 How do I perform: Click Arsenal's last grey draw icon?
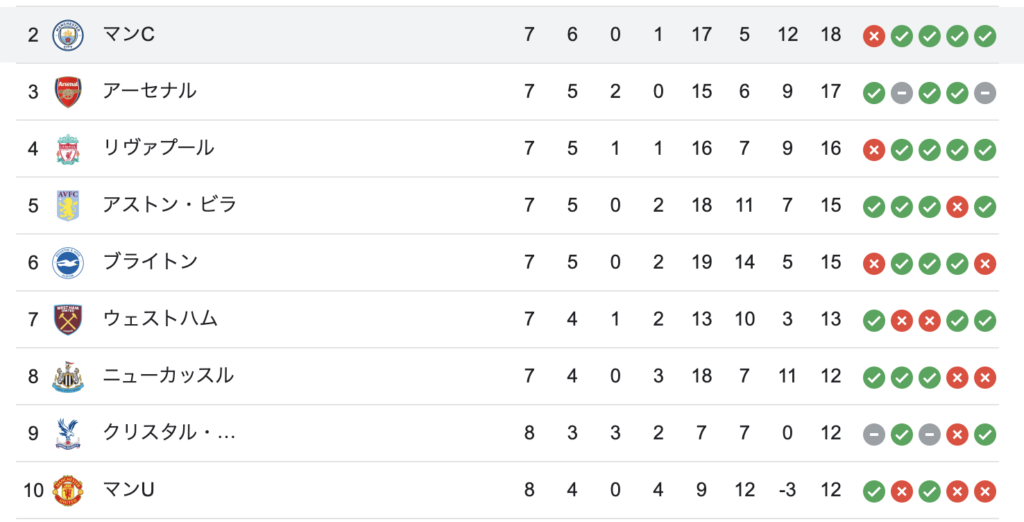click(x=985, y=93)
